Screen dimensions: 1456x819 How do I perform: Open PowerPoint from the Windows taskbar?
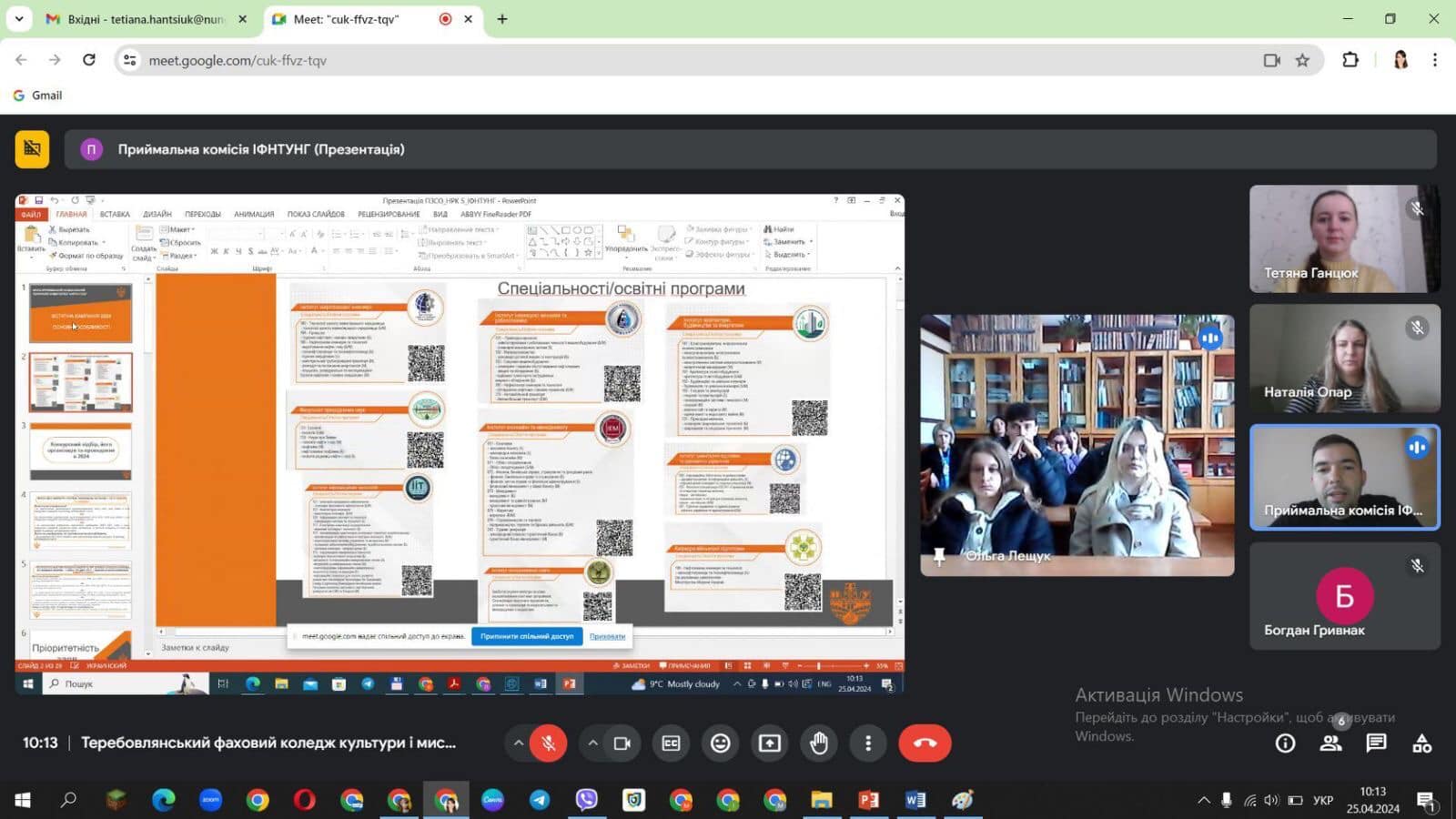click(x=868, y=800)
